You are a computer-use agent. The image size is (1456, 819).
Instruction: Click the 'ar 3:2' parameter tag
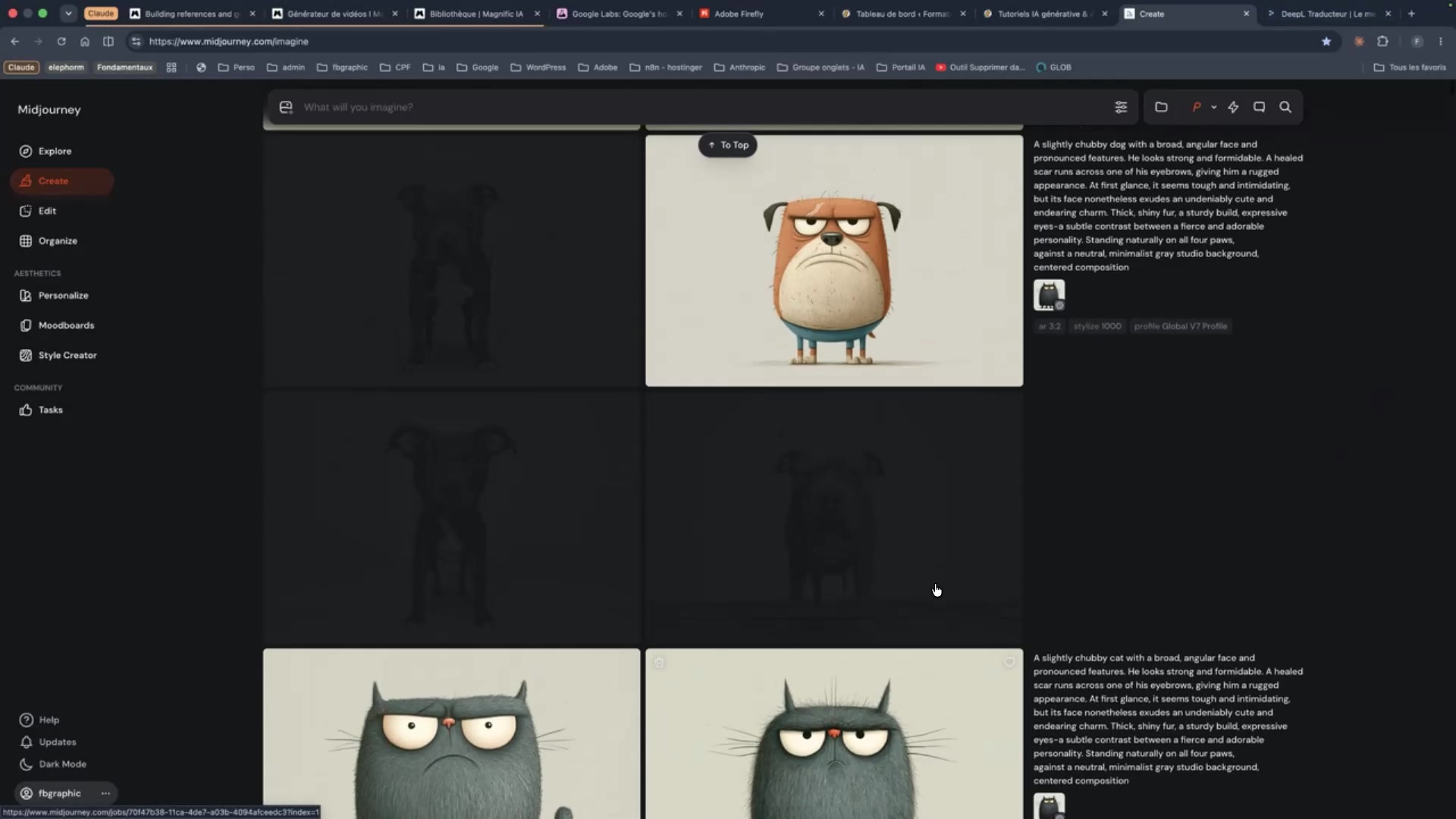[1050, 326]
